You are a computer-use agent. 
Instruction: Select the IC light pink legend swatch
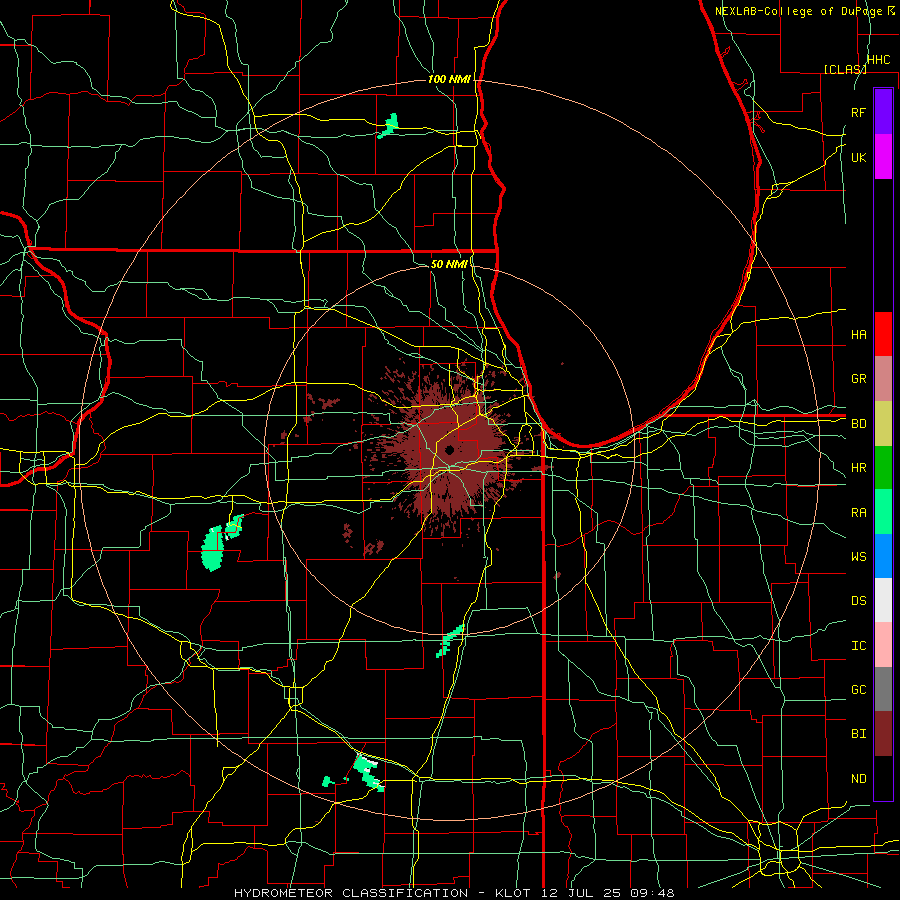coord(883,645)
